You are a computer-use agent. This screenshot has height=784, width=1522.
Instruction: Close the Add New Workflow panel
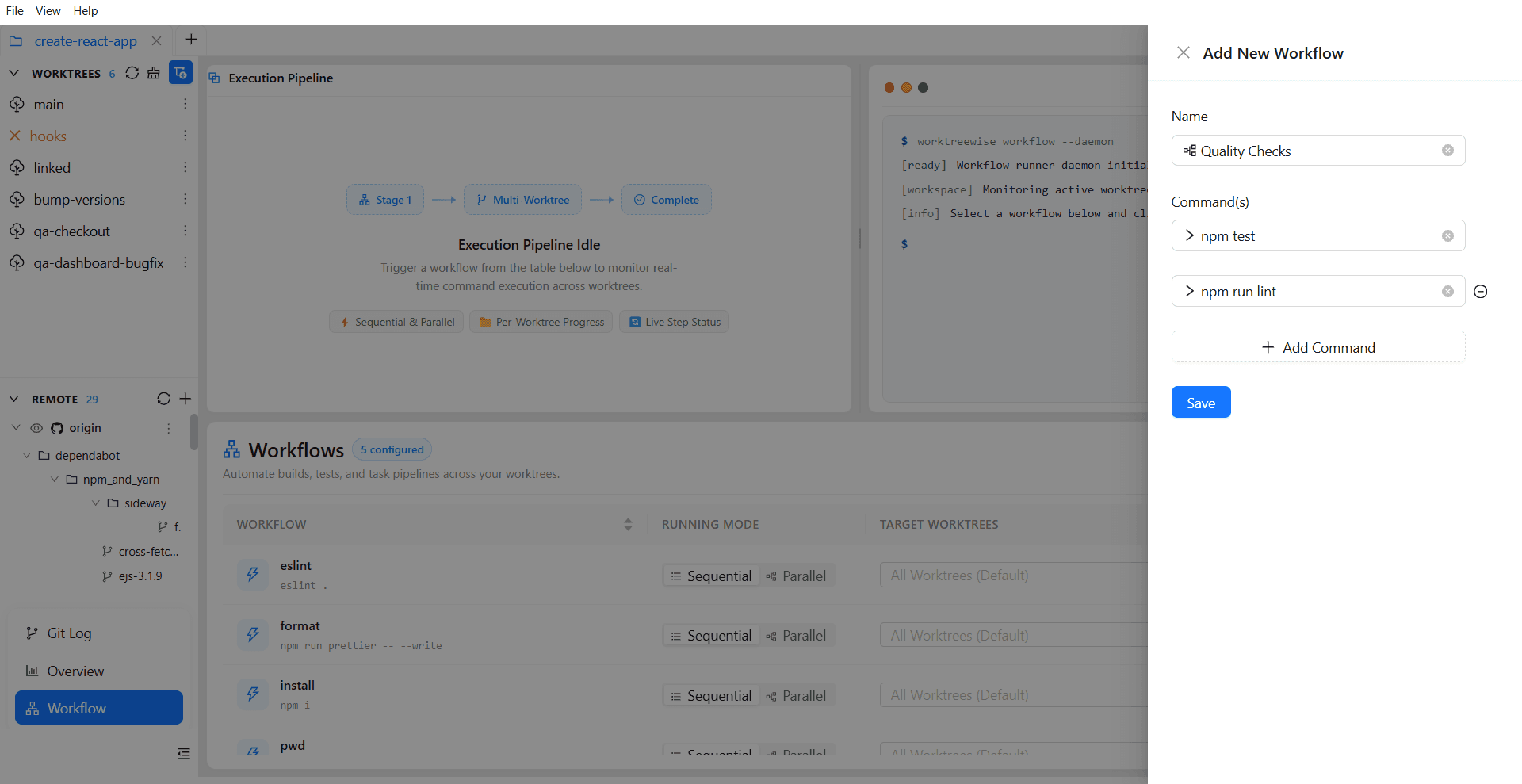coord(1184,53)
